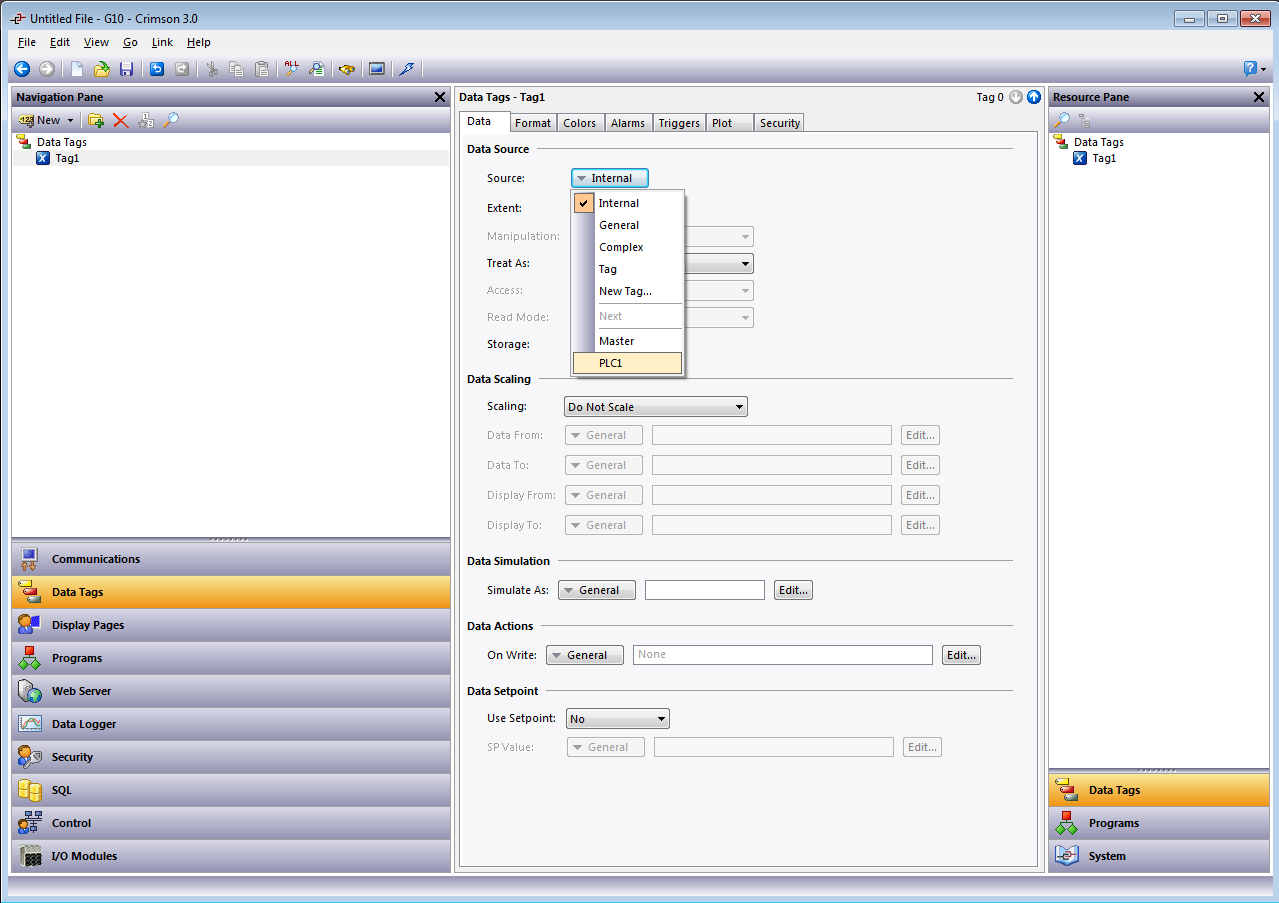The image size is (1279, 903).
Task: Choose General from source menu
Action: pyautogui.click(x=627, y=225)
